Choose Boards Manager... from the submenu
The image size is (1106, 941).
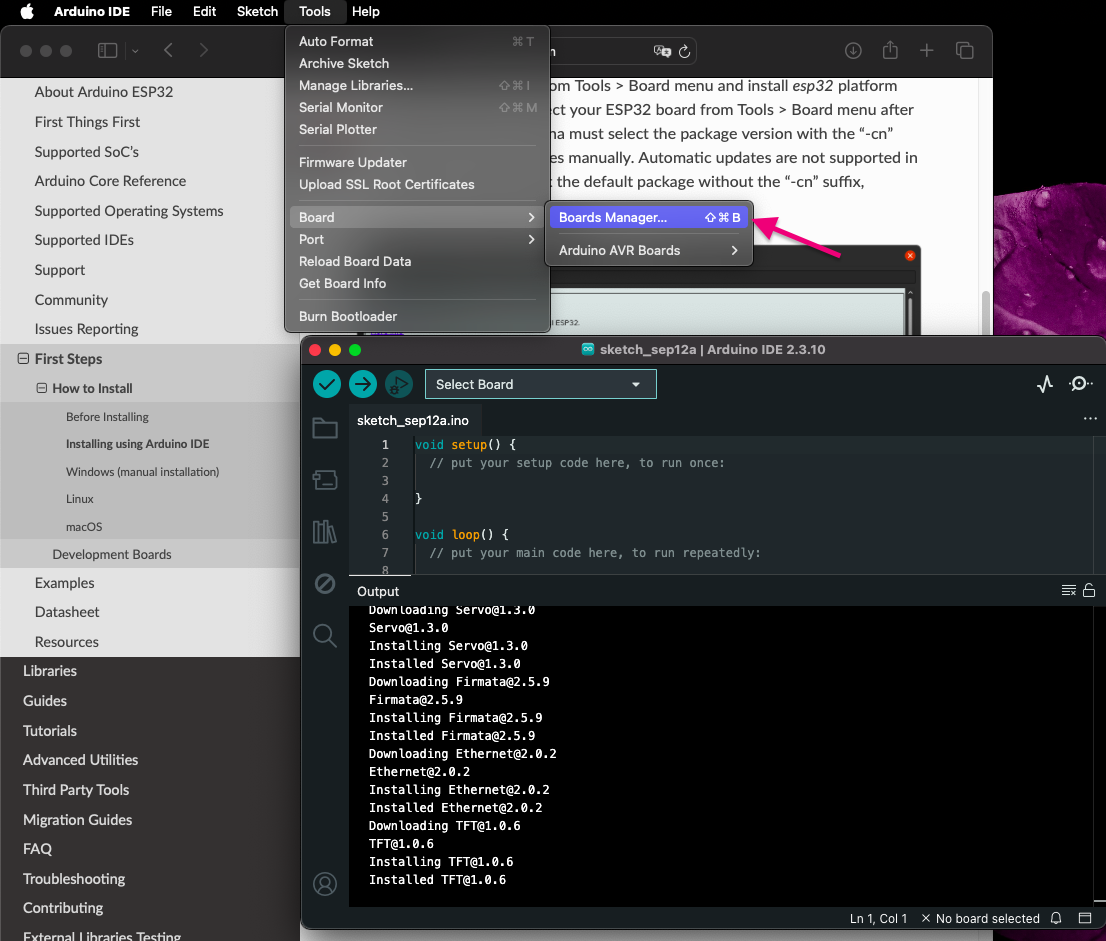coord(648,217)
